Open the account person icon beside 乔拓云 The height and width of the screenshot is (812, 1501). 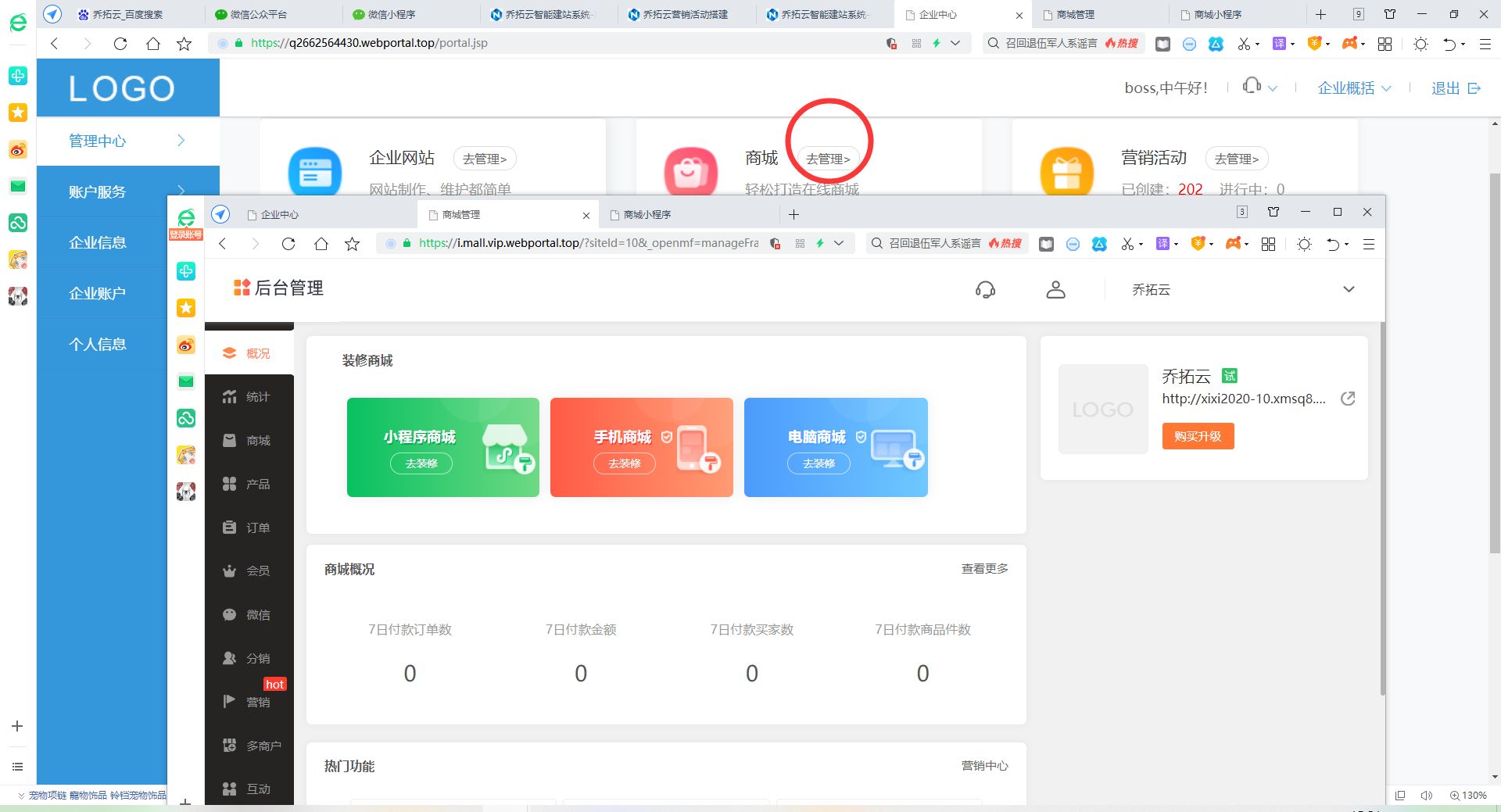tap(1055, 289)
